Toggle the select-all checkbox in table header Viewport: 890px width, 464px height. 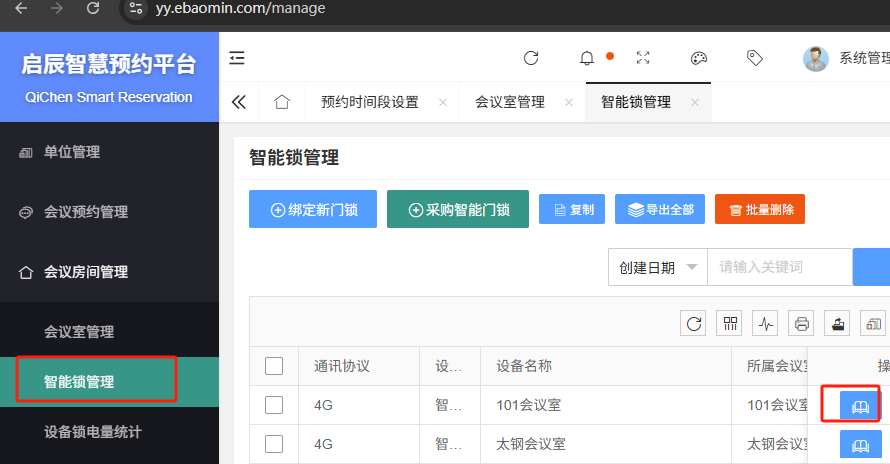pos(274,366)
